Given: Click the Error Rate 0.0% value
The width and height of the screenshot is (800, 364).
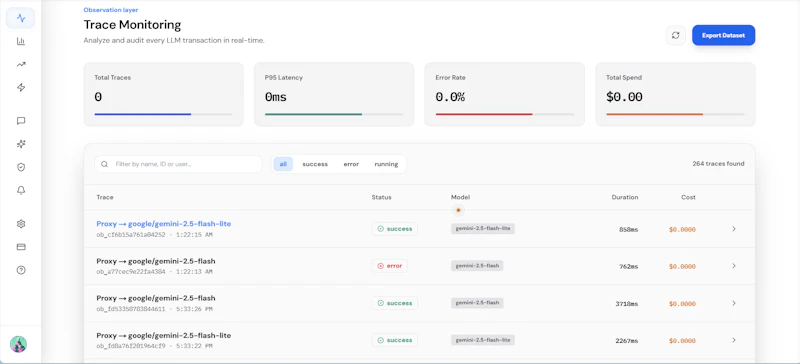Looking at the screenshot, I should point(450,97).
